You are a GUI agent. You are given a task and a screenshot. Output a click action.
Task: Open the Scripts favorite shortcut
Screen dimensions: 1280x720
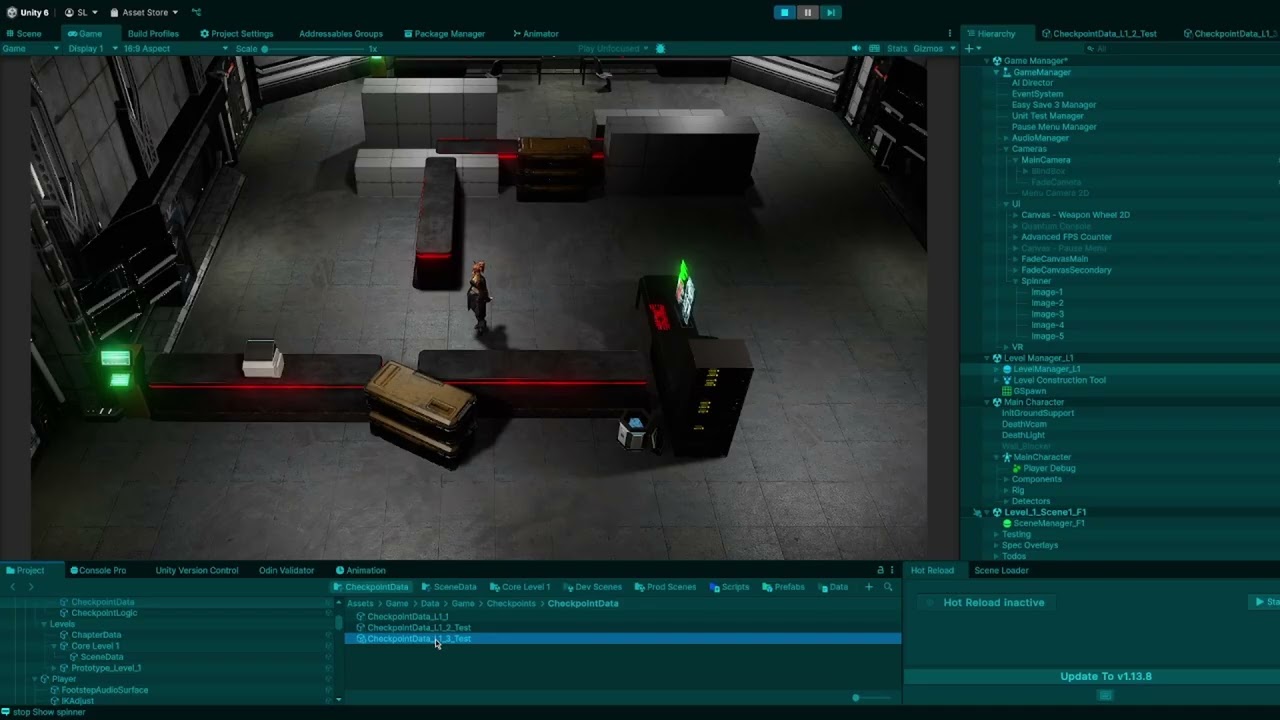click(729, 587)
